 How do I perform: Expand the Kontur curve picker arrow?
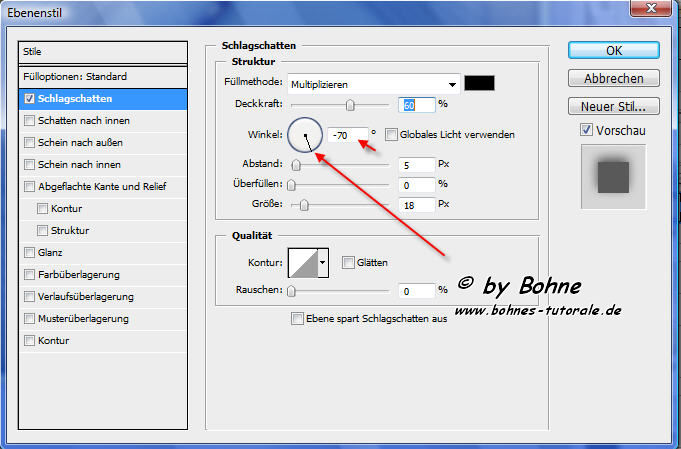322,263
